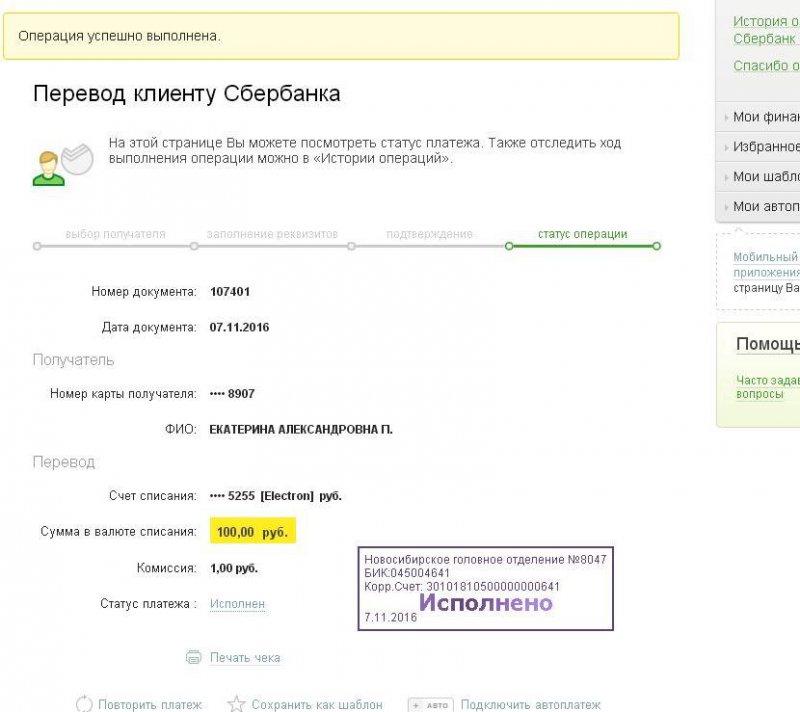
Task: Click the first grey step marker circle
Action: (x=37, y=246)
